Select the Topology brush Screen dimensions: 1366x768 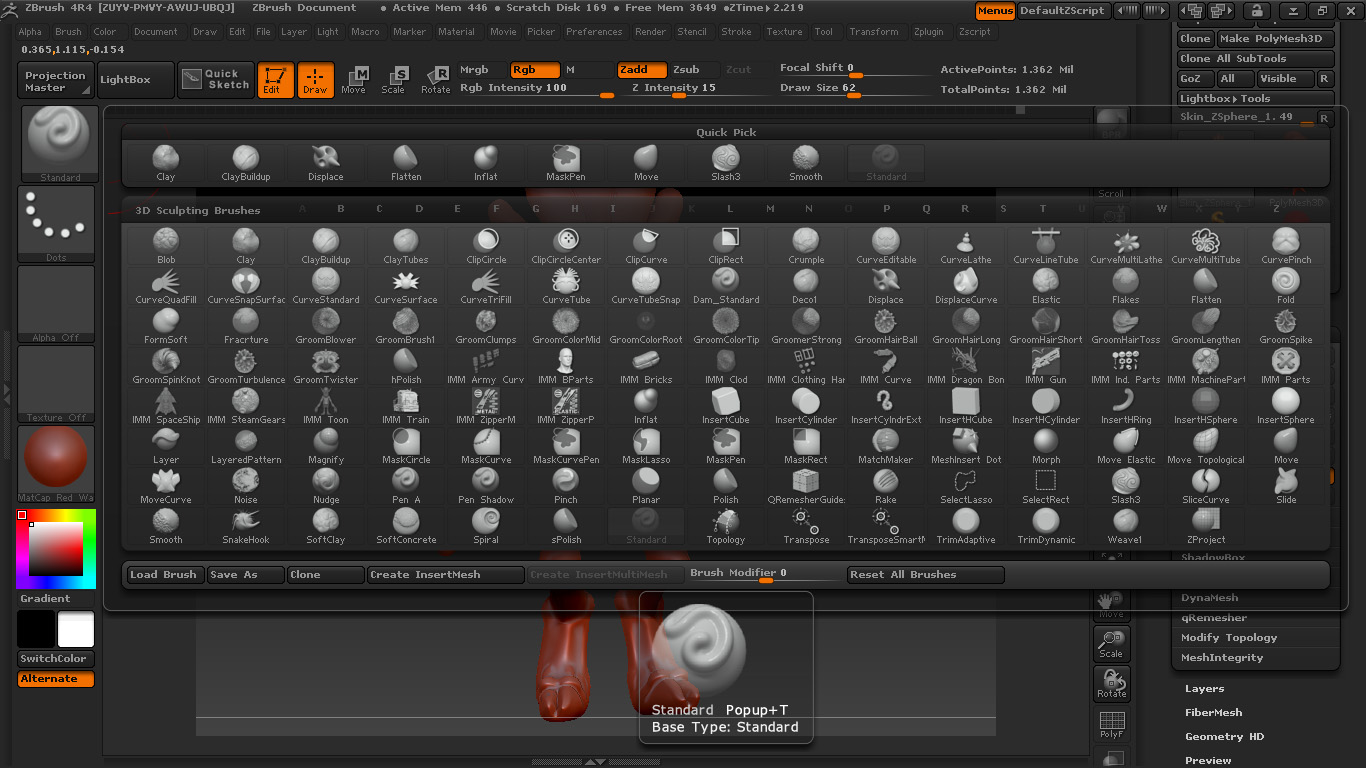tap(726, 526)
